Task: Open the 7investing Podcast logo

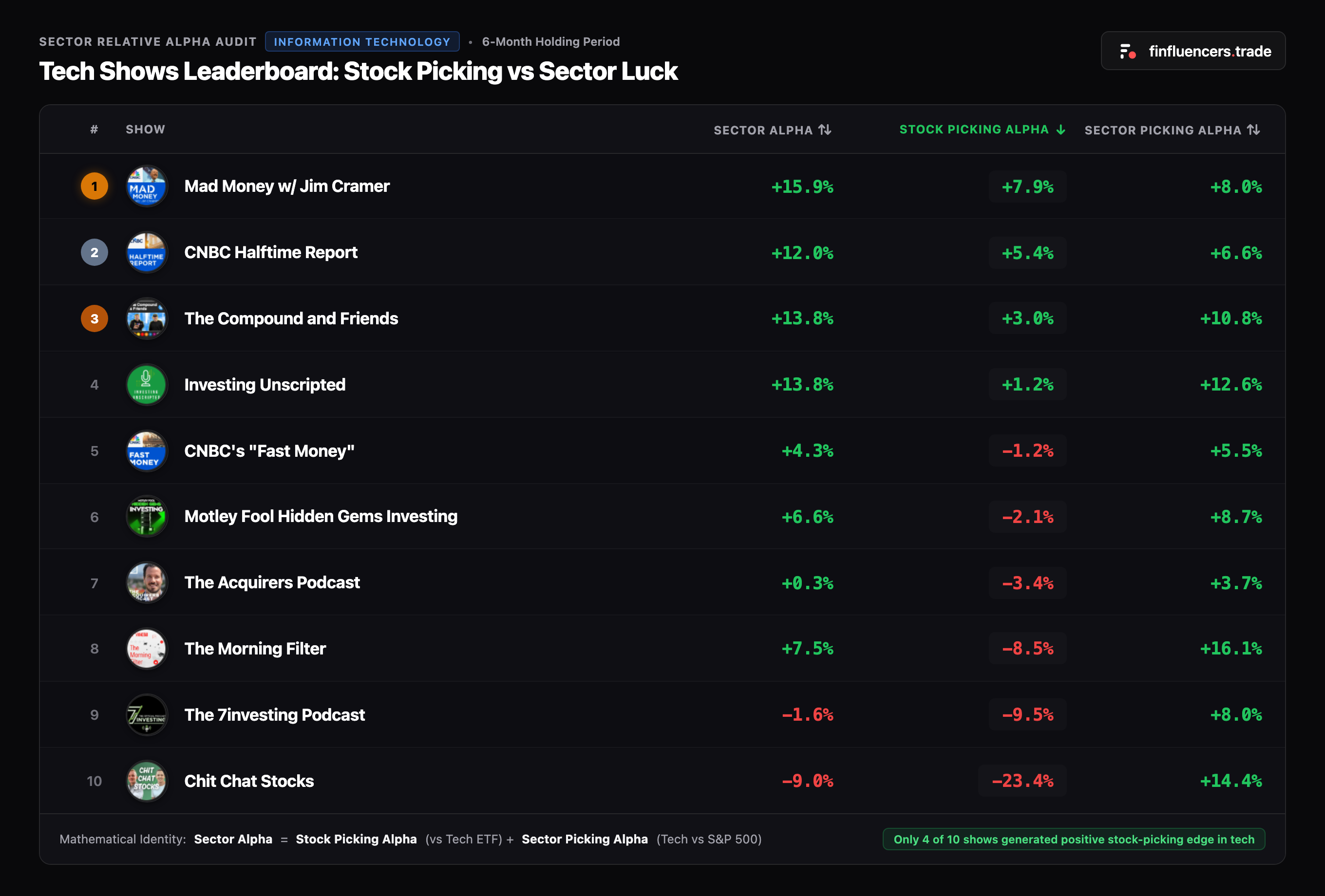Action: coord(147,715)
